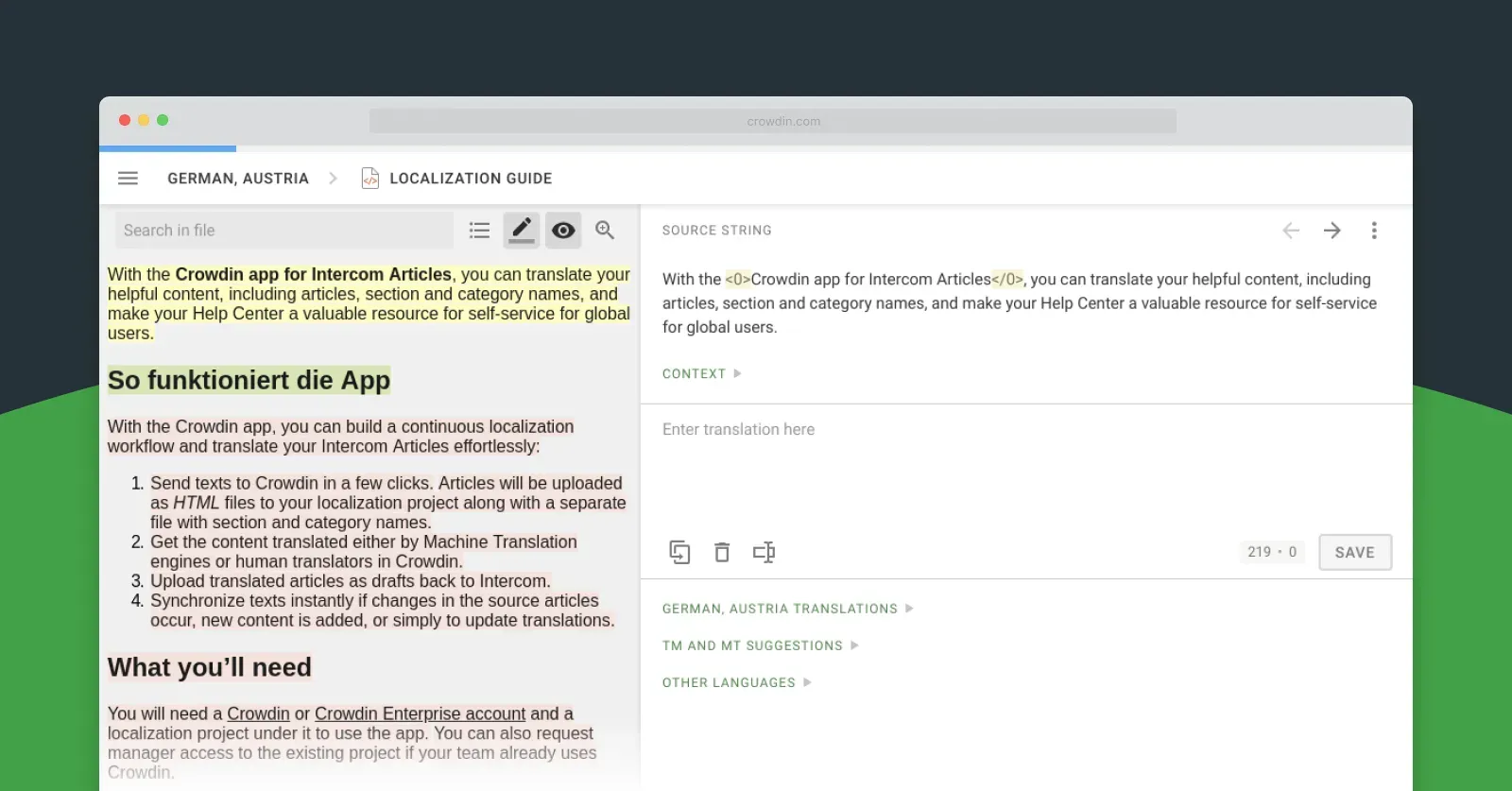Image resolution: width=1512 pixels, height=791 pixels.
Task: Click the trash clear translation icon
Action: (722, 552)
